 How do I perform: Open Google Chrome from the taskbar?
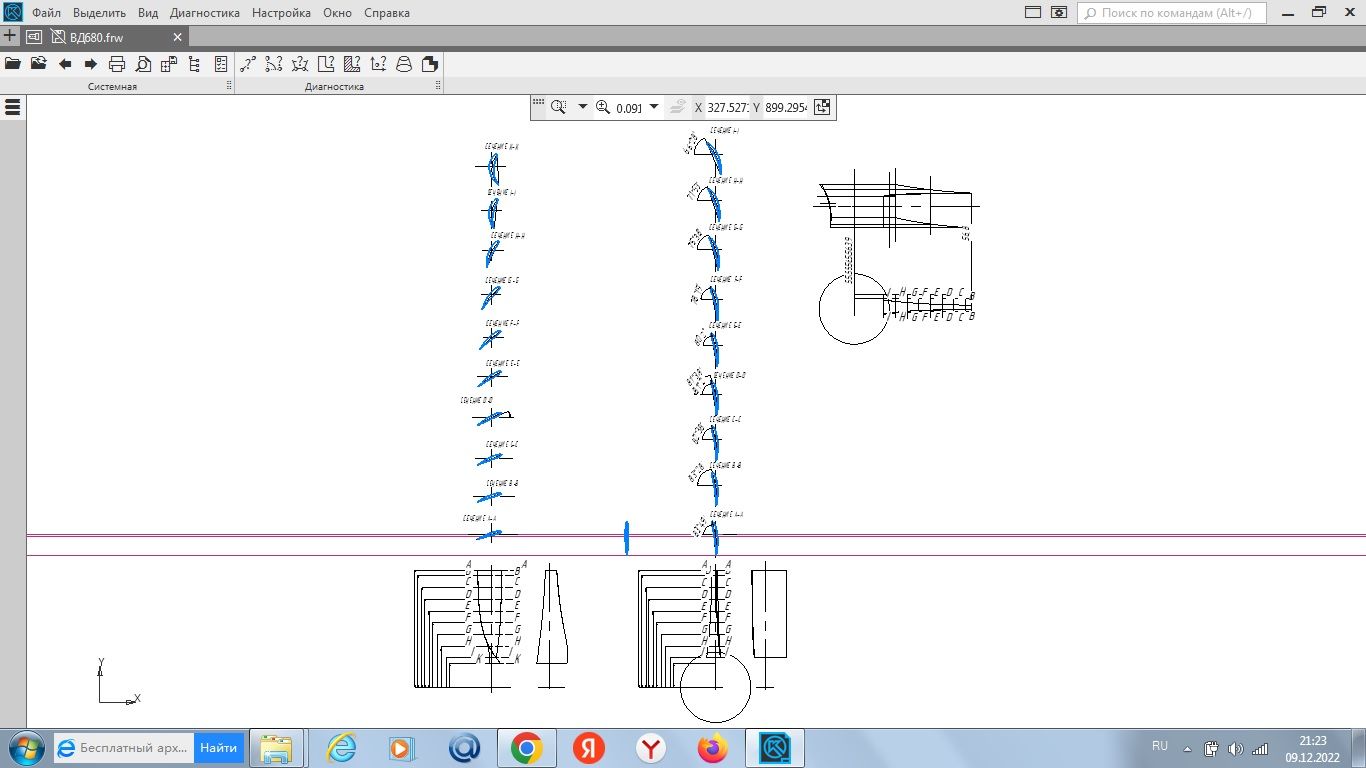coord(527,748)
